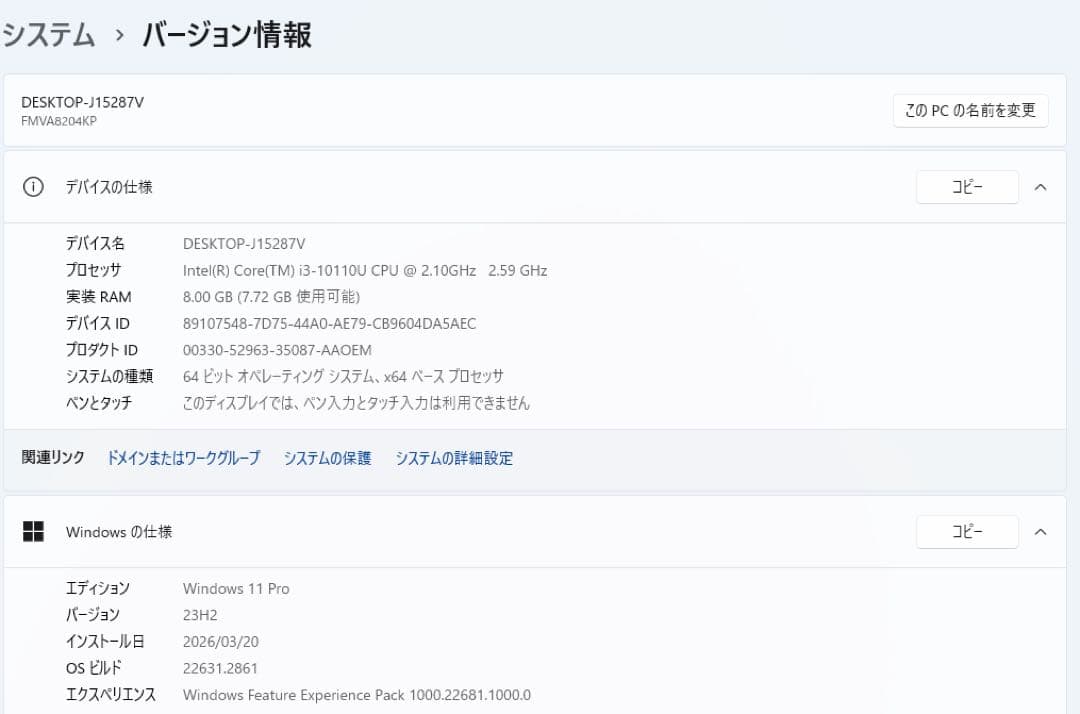The image size is (1080, 714).
Task: Select the breadcrumb arrow between システム and バージョン情報
Action: 117,33
